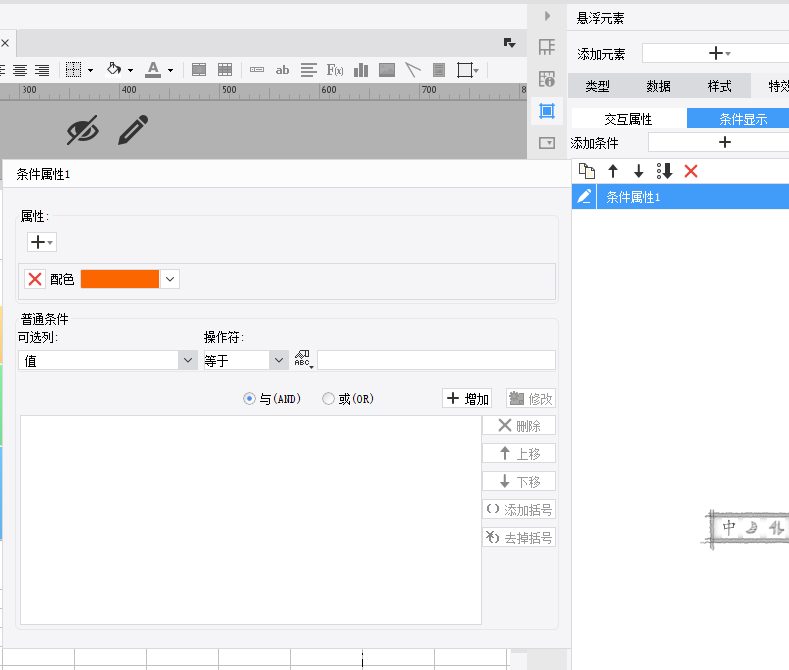Click the sort conditions icon
789x670 pixels.
click(x=664, y=171)
